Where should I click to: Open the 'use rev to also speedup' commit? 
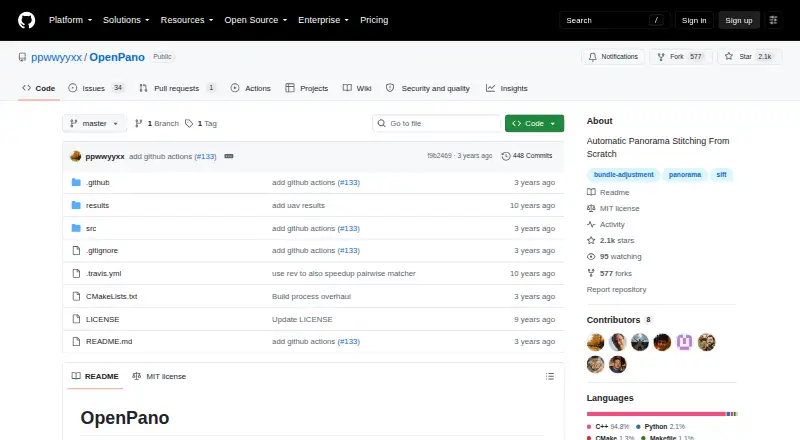pyautogui.click(x=344, y=274)
